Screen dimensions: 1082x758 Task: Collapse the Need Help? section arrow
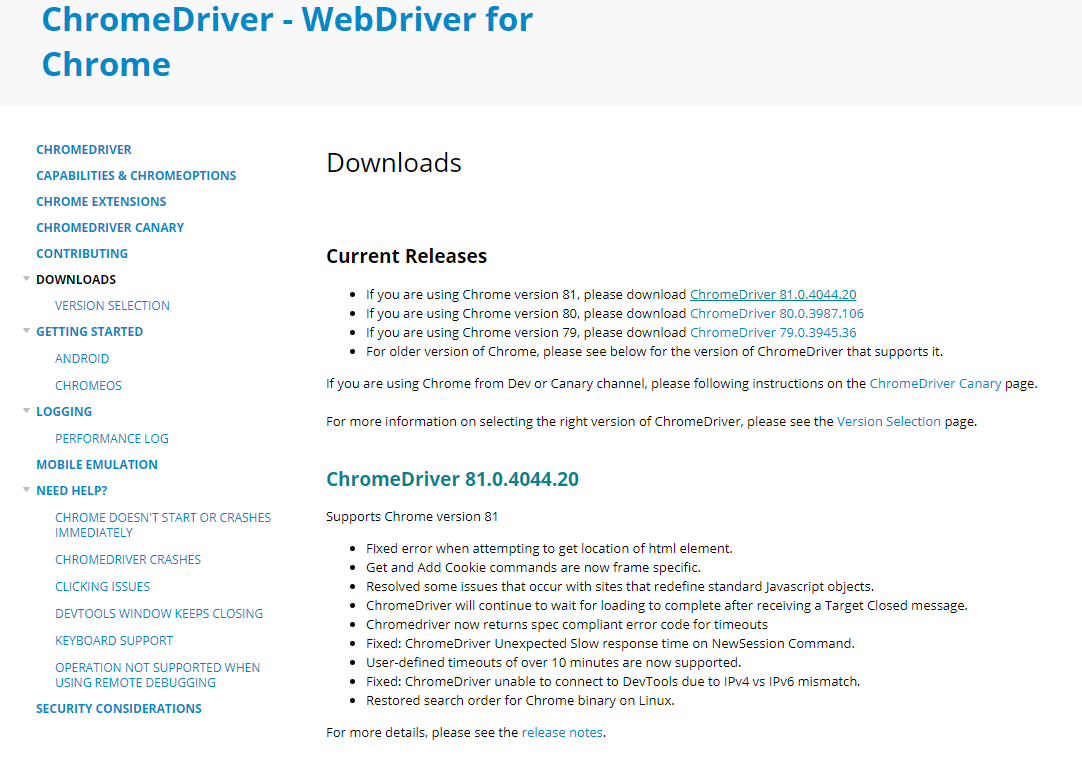[26, 490]
